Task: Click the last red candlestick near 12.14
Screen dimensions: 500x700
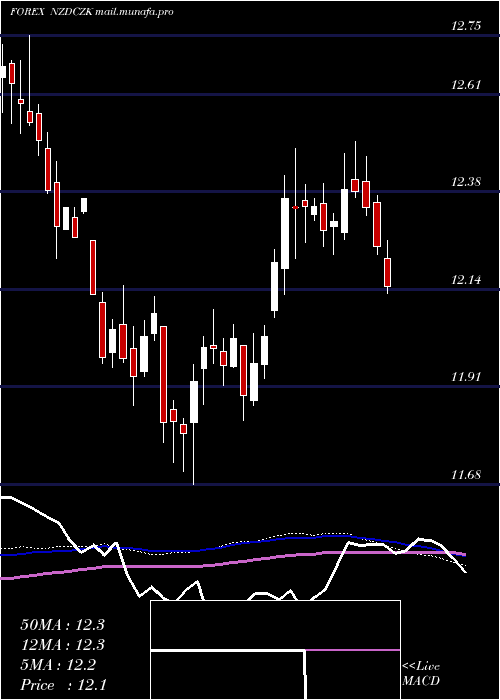Action: pyautogui.click(x=388, y=272)
